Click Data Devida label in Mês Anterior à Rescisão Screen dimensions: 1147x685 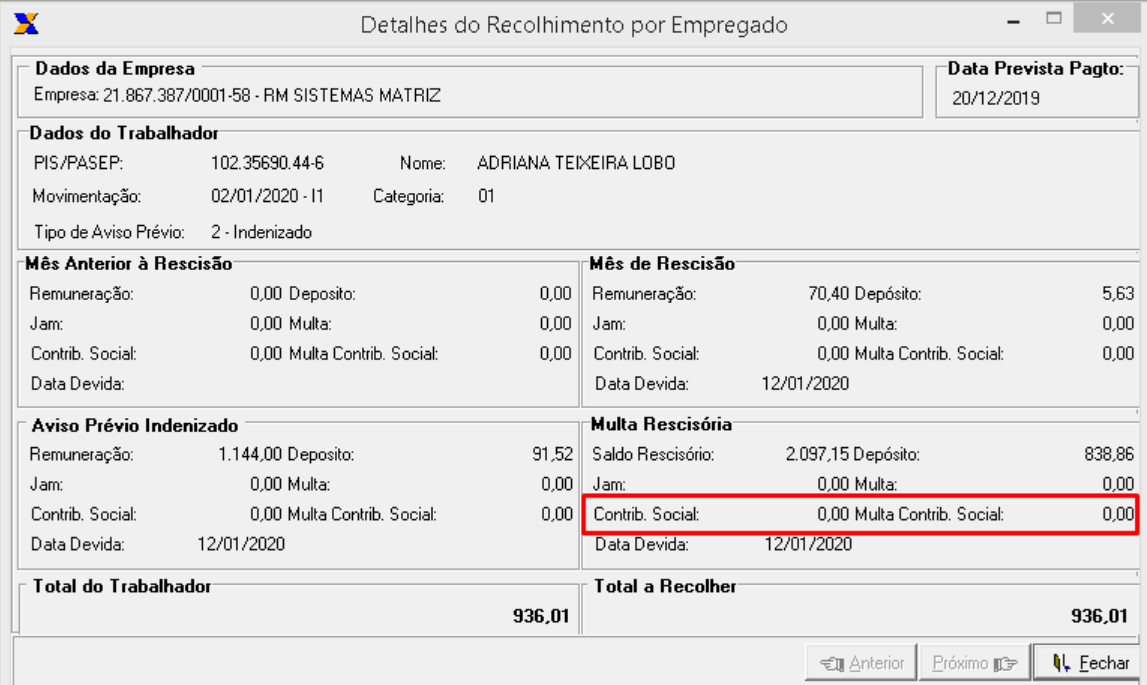point(78,383)
